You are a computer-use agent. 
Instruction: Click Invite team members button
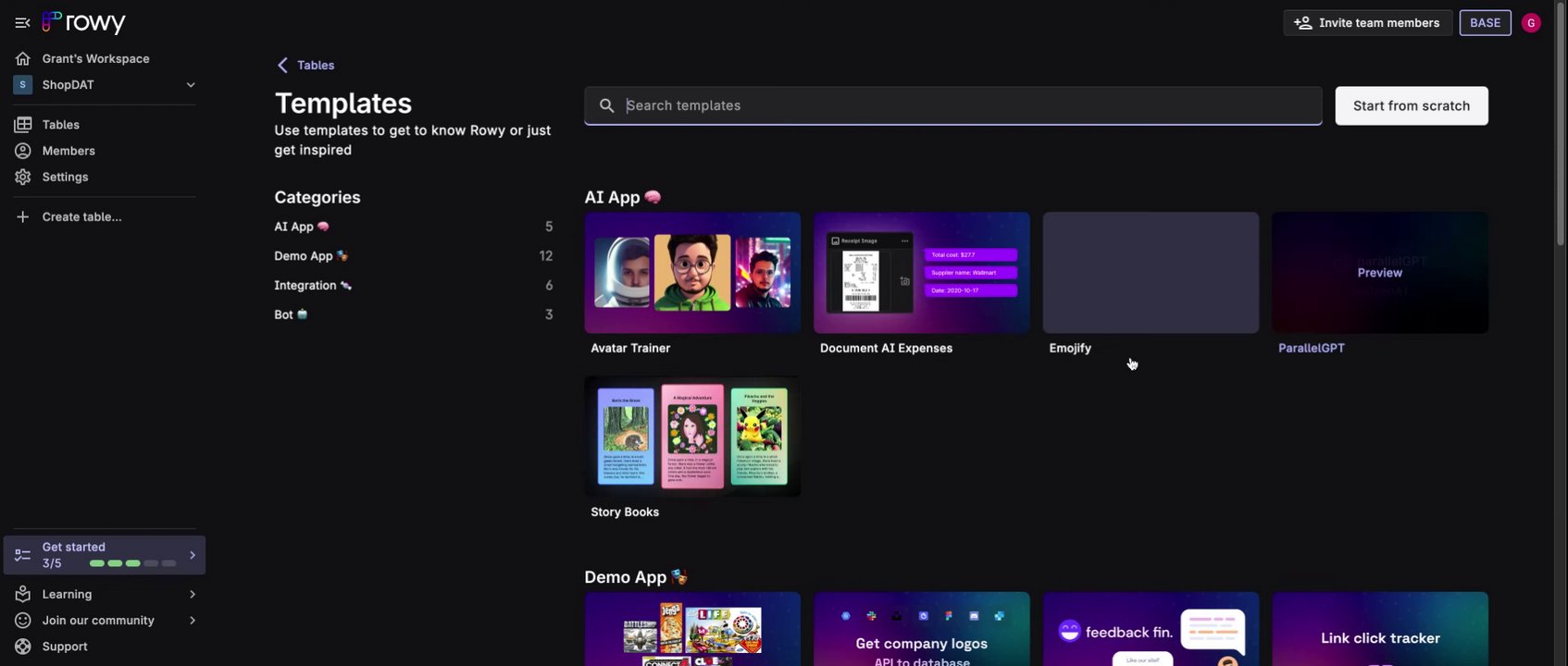1366,23
